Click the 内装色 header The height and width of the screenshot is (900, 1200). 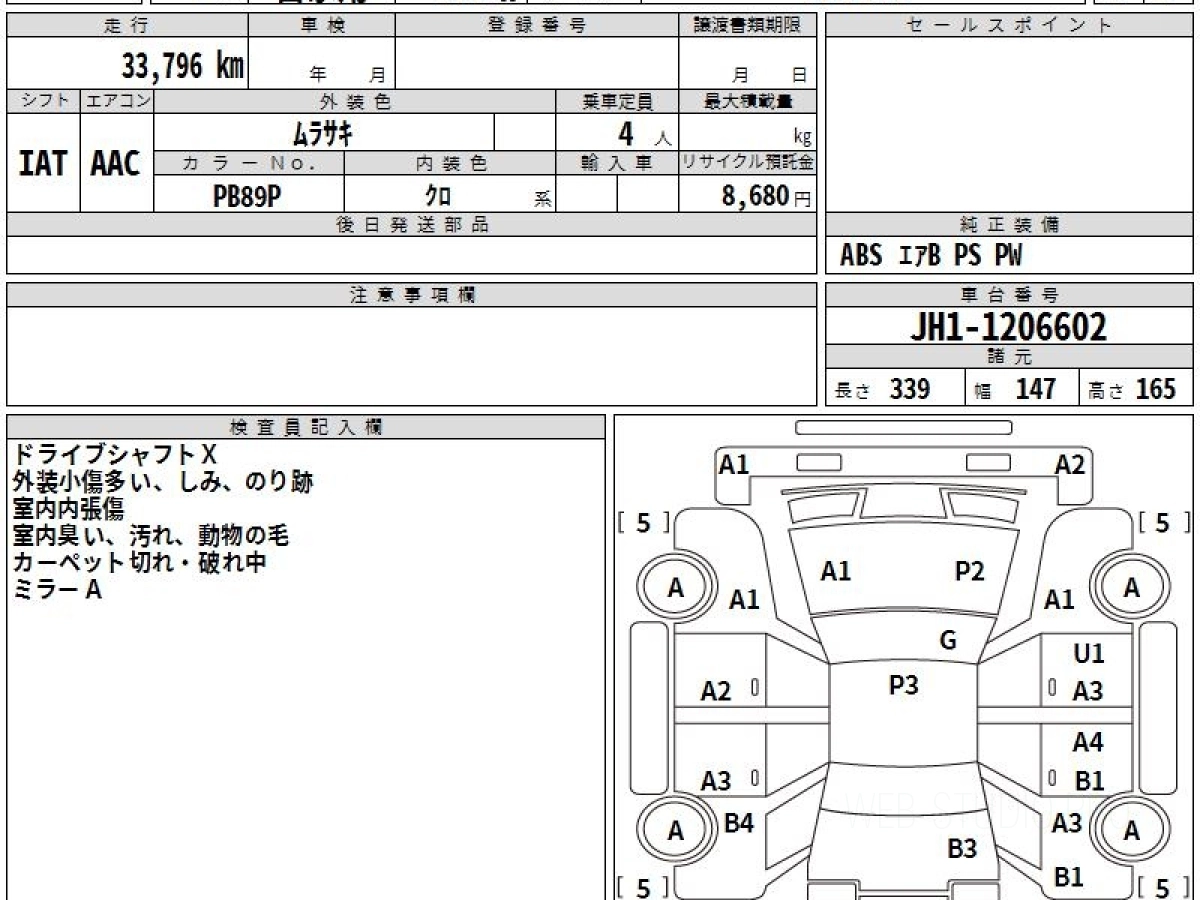click(x=449, y=163)
